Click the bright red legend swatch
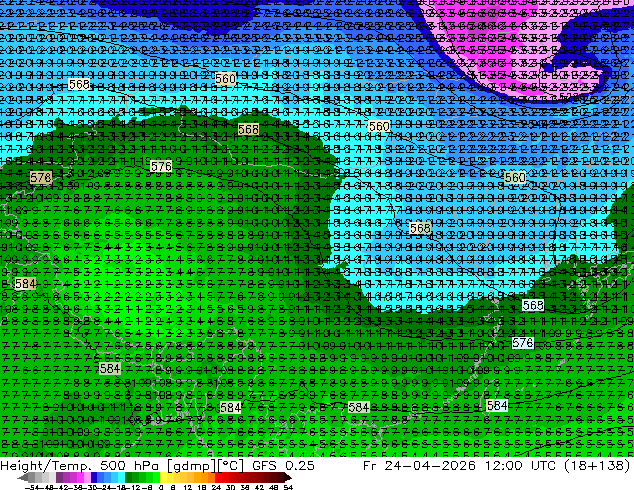 pos(218,477)
